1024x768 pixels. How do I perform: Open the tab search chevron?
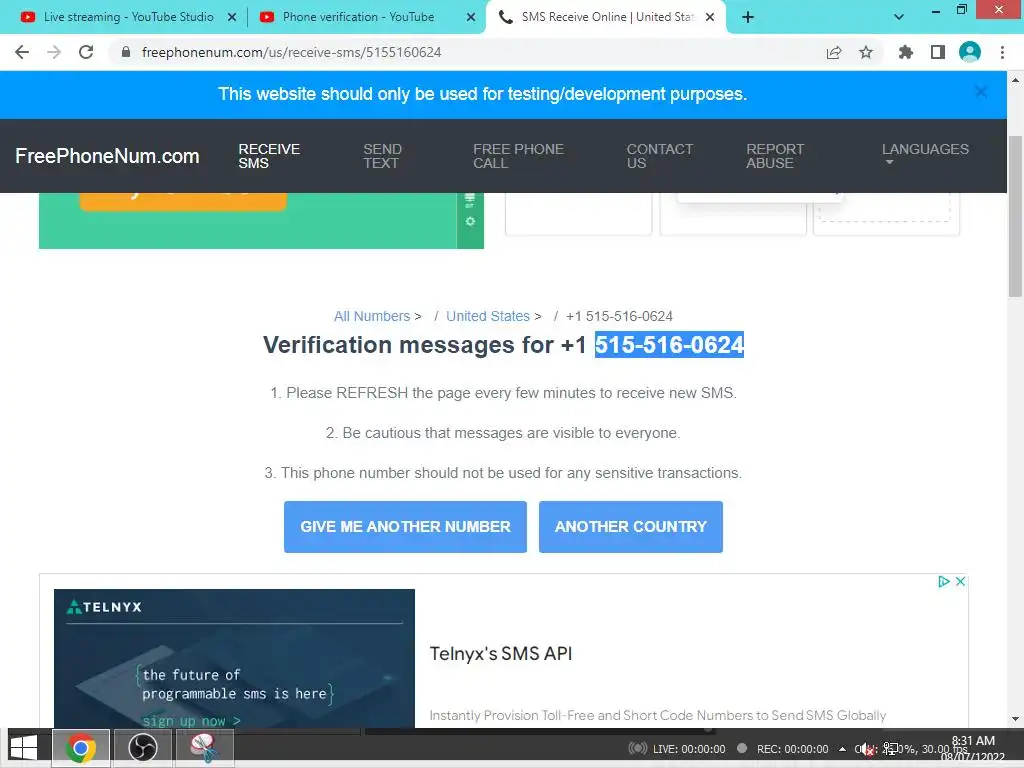click(899, 17)
